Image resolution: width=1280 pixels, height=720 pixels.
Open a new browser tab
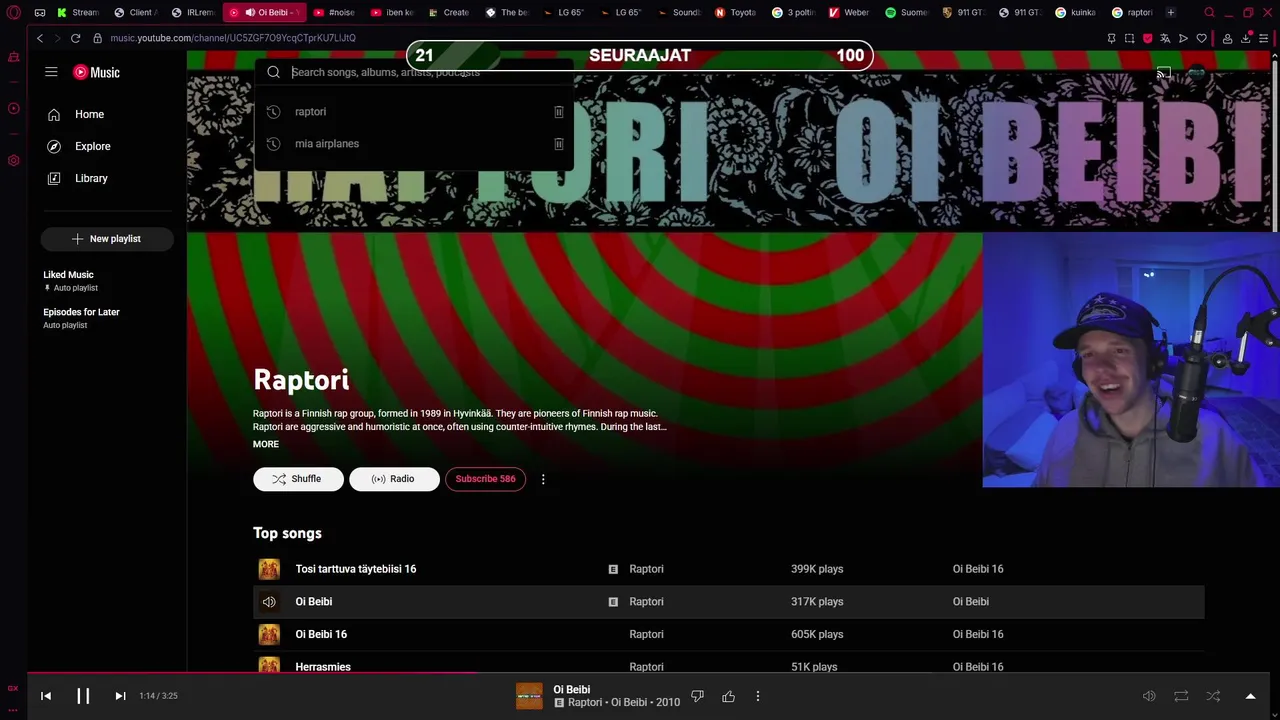(x=1171, y=12)
